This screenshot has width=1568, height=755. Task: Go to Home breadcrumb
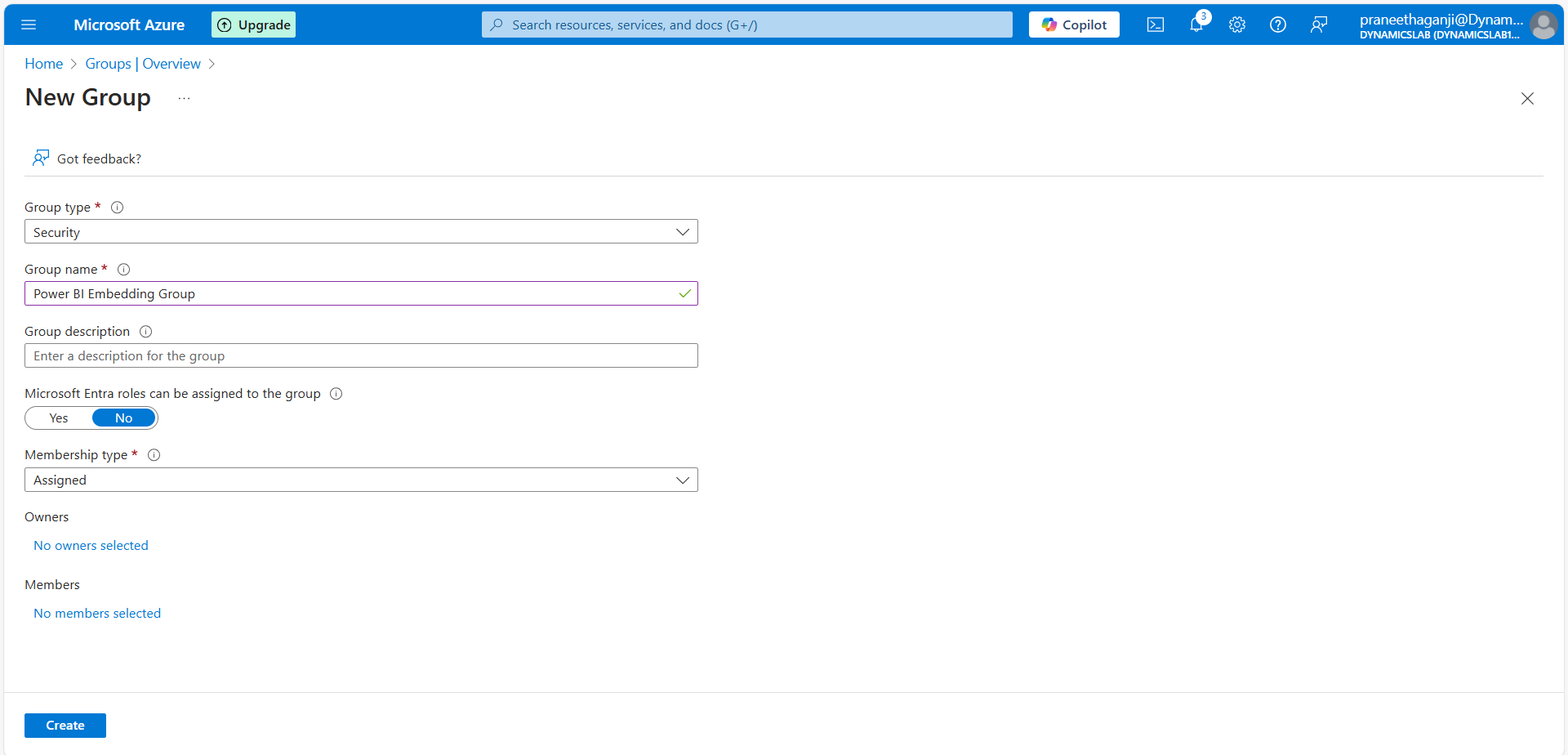click(43, 64)
